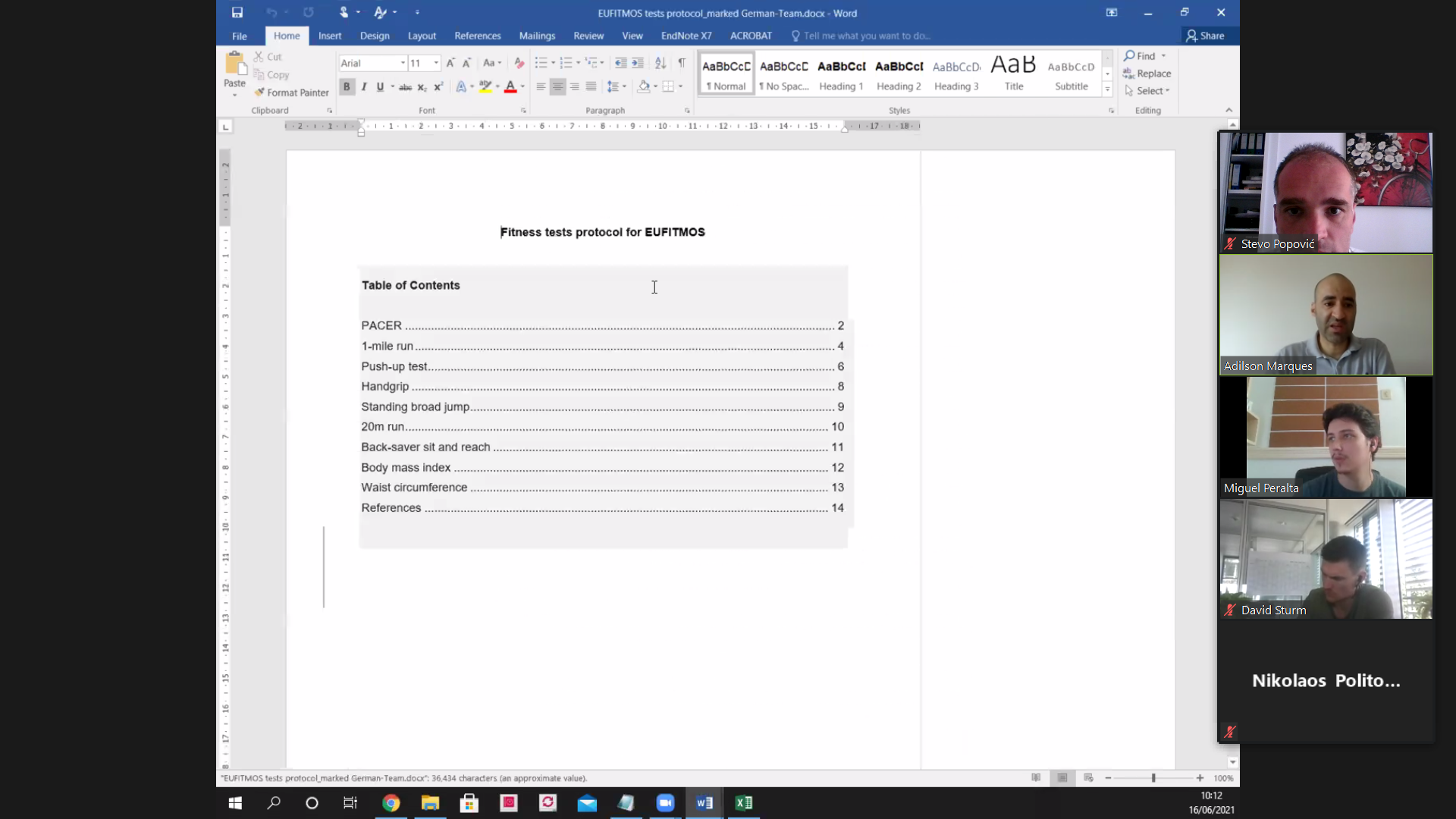Click the Increase Indent icon
The height and width of the screenshot is (819, 1456).
coord(638,63)
